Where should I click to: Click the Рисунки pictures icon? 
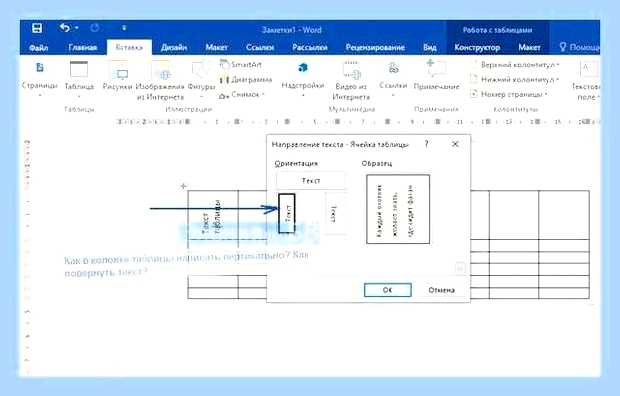coord(122,74)
